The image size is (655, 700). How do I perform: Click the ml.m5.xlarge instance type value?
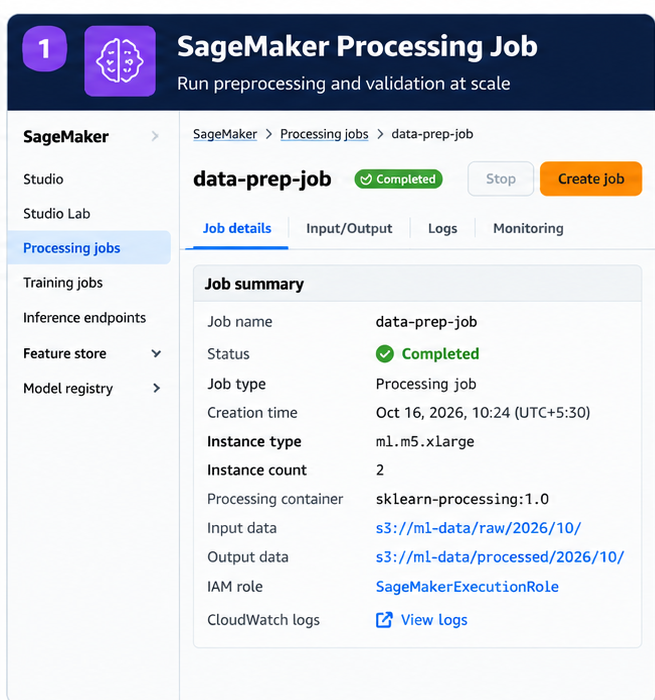425,442
